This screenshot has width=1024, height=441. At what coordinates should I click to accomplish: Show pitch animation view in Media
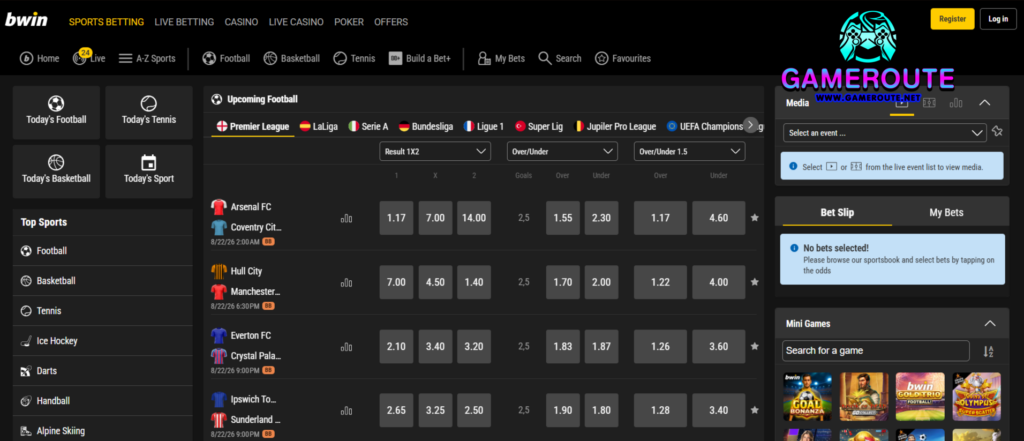929,103
